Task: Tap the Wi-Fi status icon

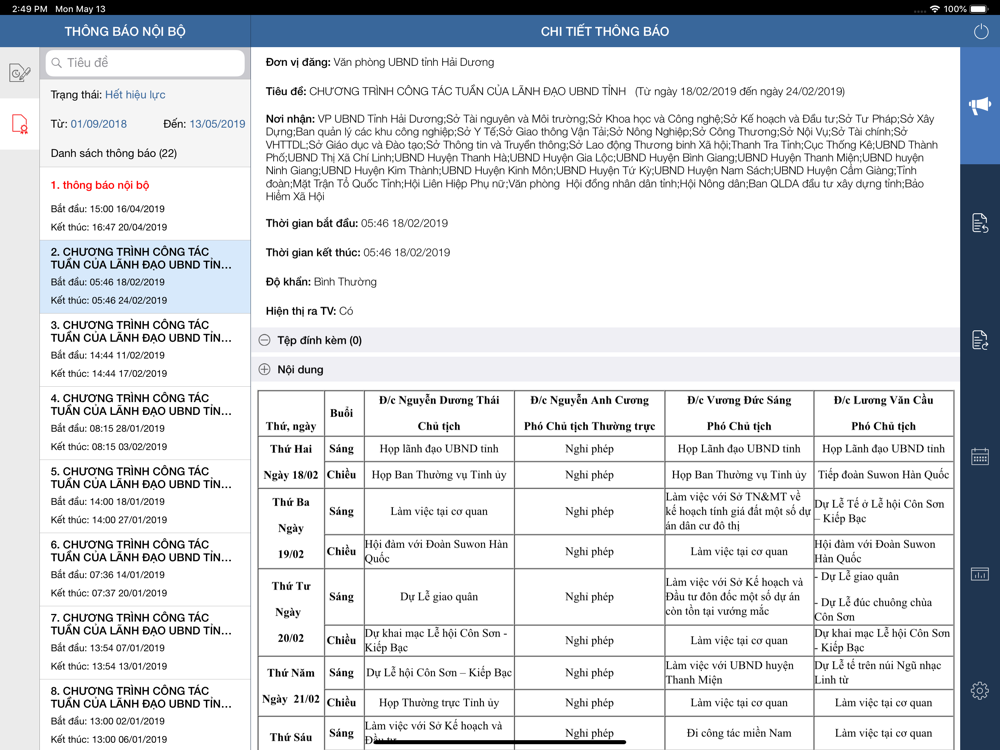Action: 935,9
